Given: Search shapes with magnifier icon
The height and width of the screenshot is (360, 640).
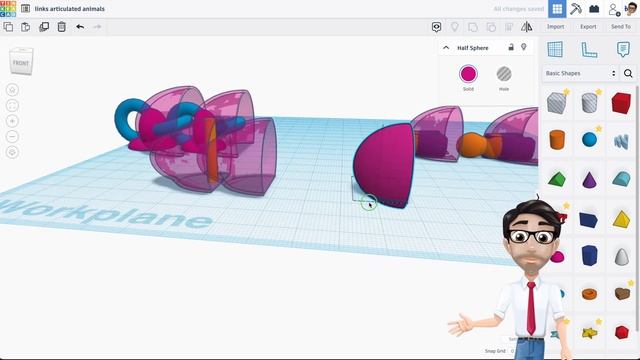Looking at the screenshot, I should (x=628, y=73).
